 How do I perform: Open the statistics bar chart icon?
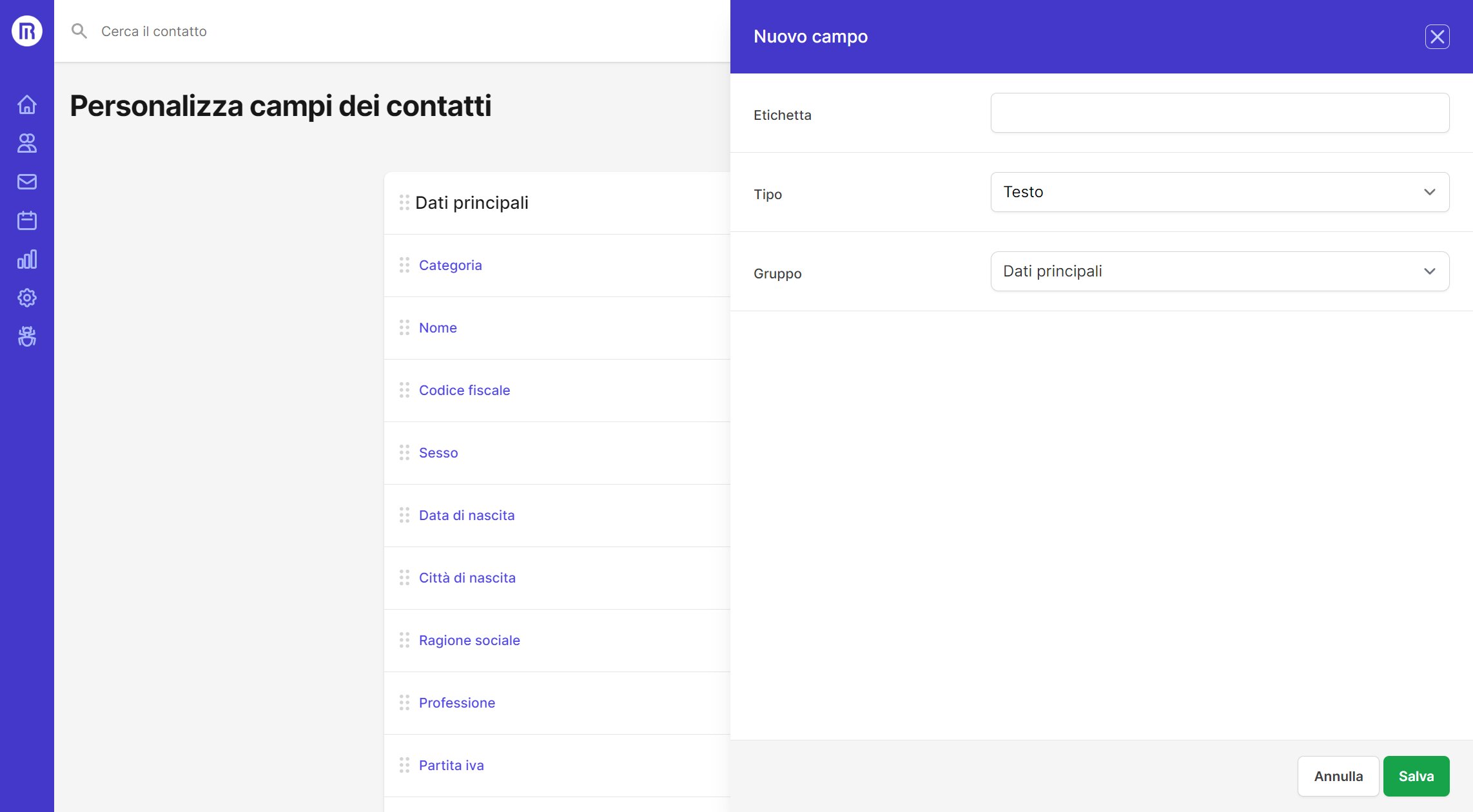pyautogui.click(x=27, y=259)
